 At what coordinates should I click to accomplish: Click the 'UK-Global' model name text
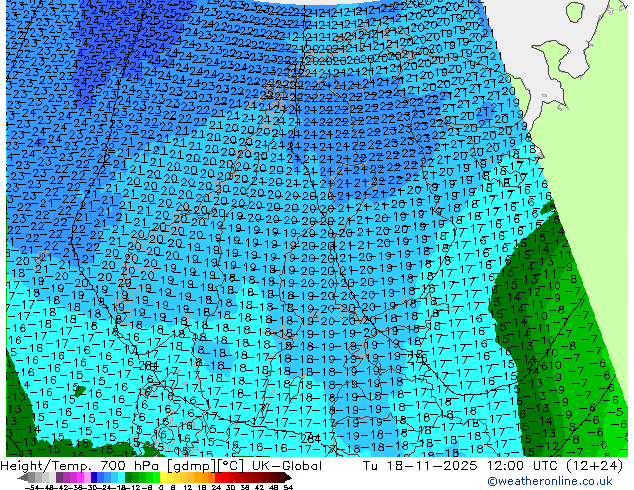pyautogui.click(x=287, y=466)
